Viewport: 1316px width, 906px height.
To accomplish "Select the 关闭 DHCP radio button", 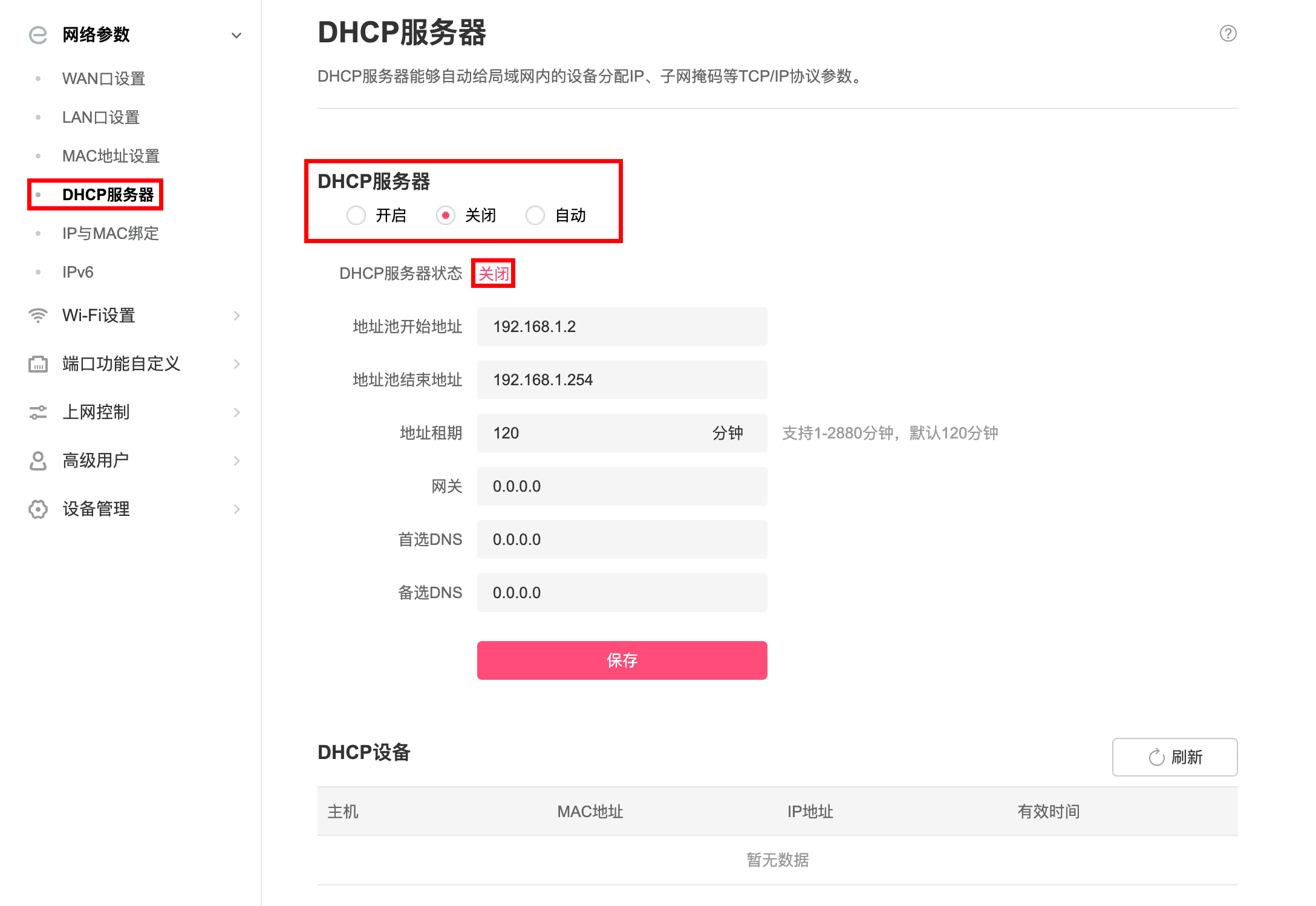I will point(446,215).
